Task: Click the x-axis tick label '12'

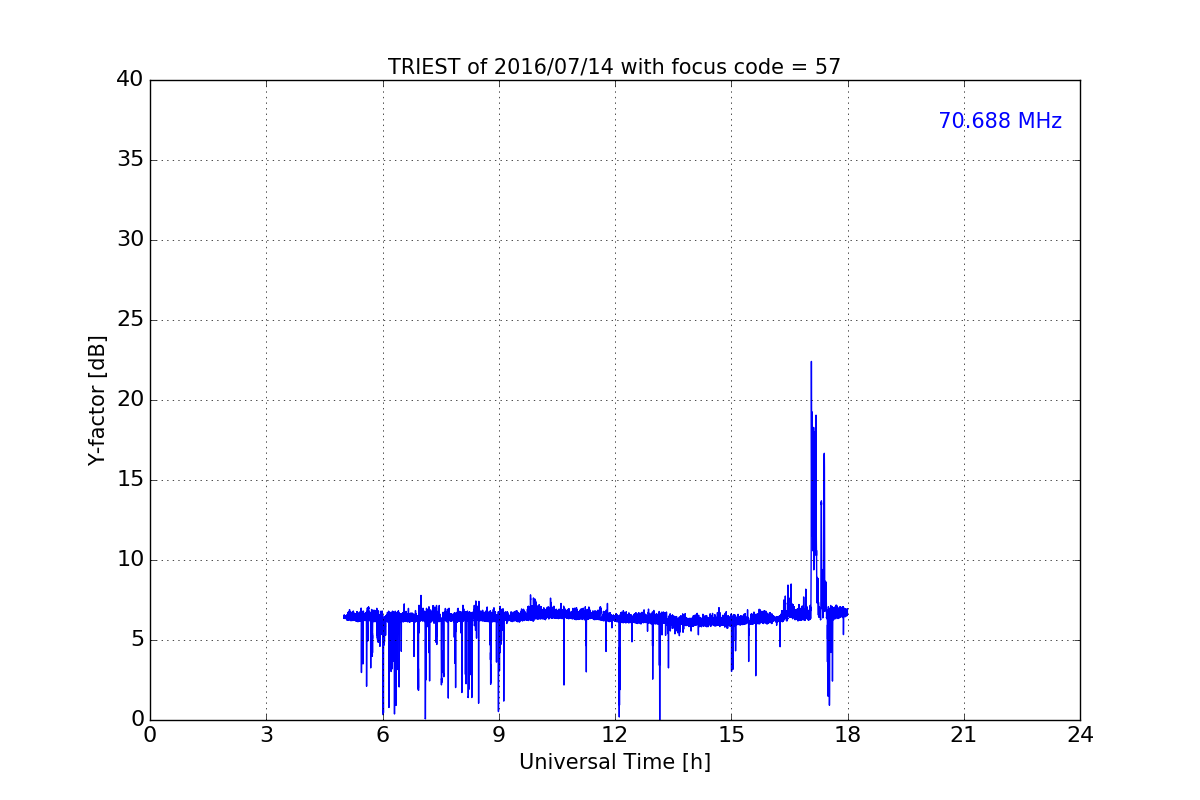Action: pos(615,735)
